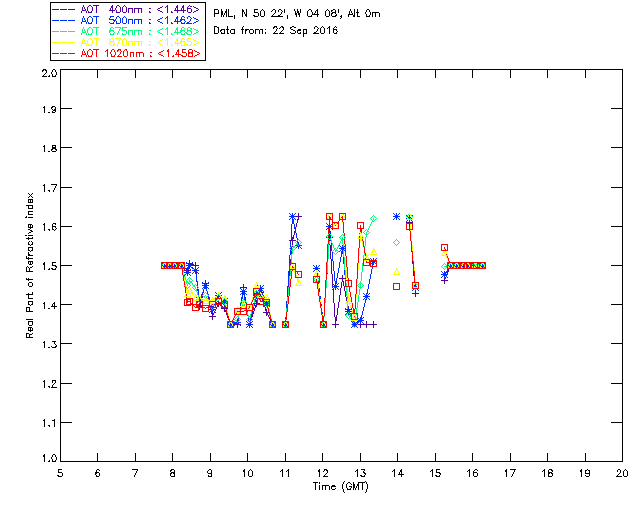Click y-axis tick label 1.8
This screenshot has height=512, width=640.
49,148
